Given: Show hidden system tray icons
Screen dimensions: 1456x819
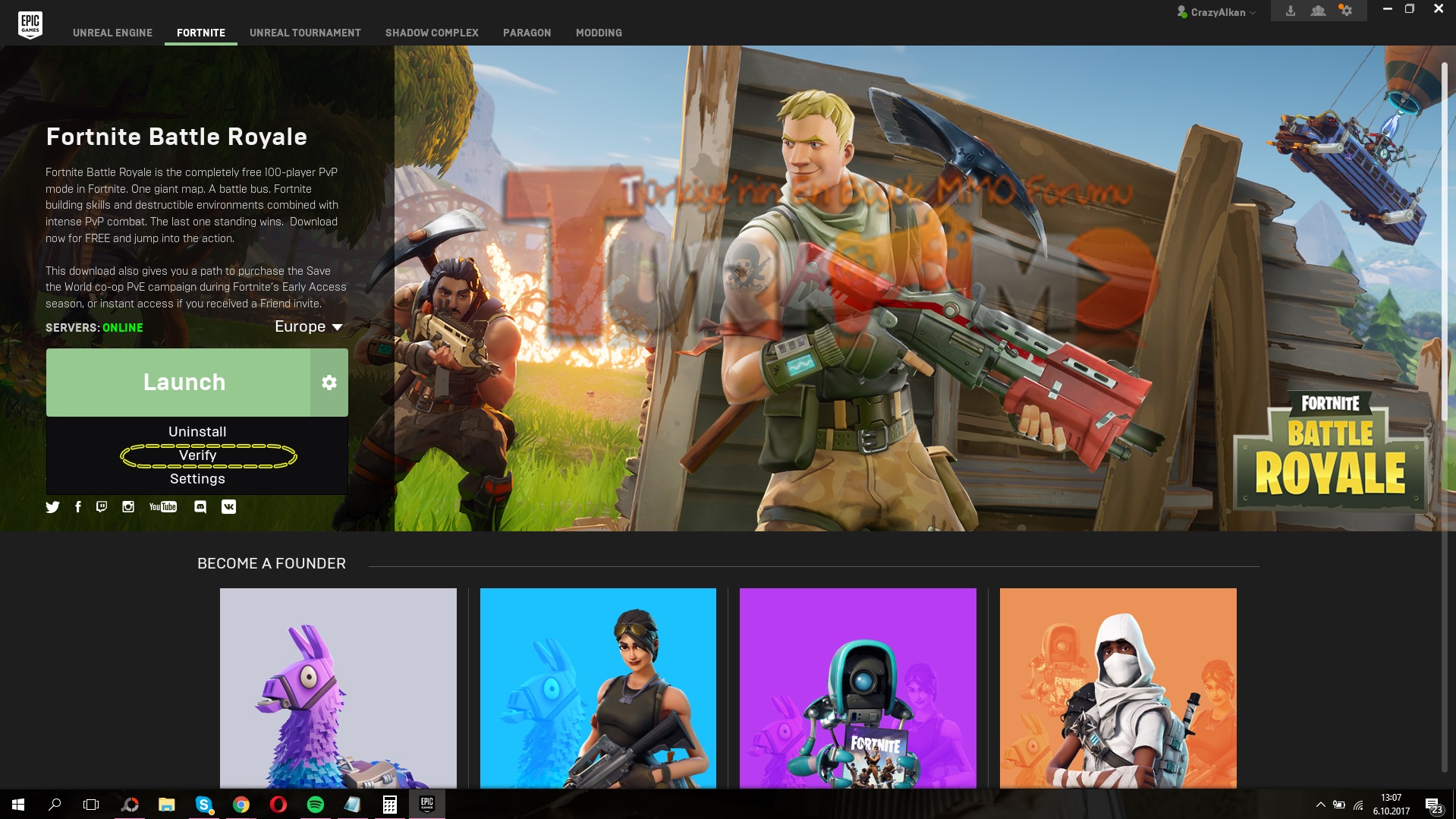Looking at the screenshot, I should click(1320, 805).
